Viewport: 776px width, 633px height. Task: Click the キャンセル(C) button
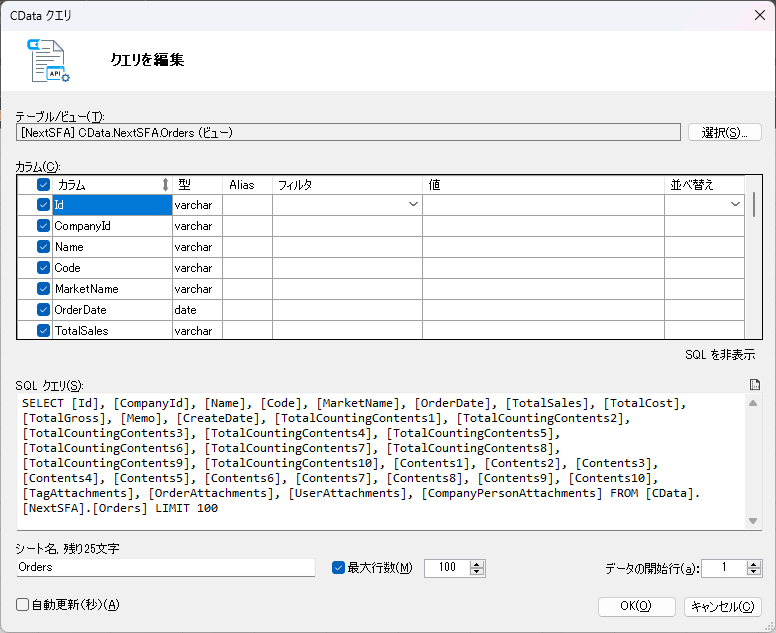723,606
